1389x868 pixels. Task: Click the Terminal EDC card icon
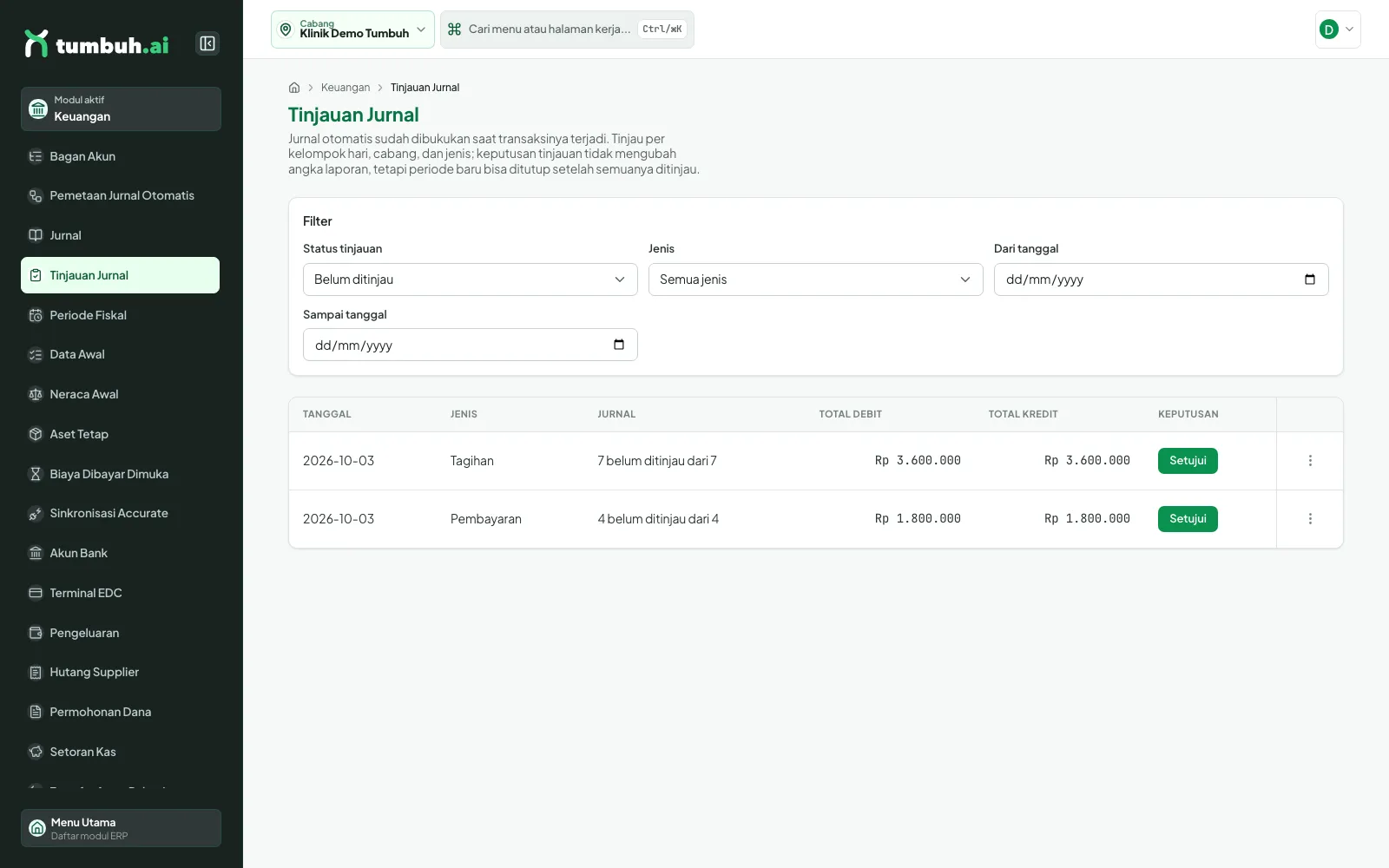(x=36, y=593)
